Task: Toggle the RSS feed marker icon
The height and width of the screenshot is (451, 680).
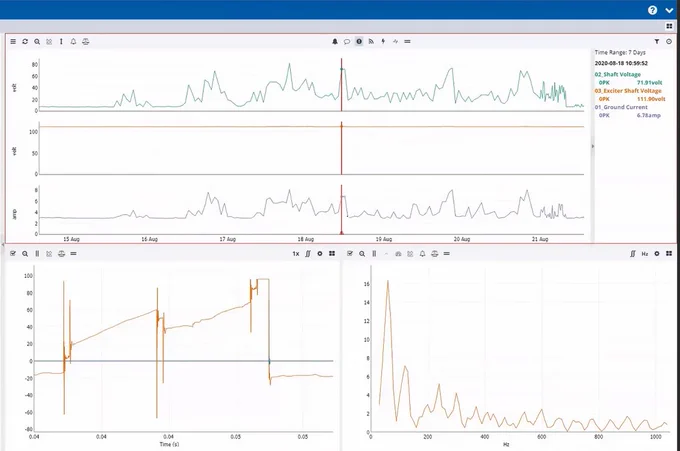Action: (371, 42)
